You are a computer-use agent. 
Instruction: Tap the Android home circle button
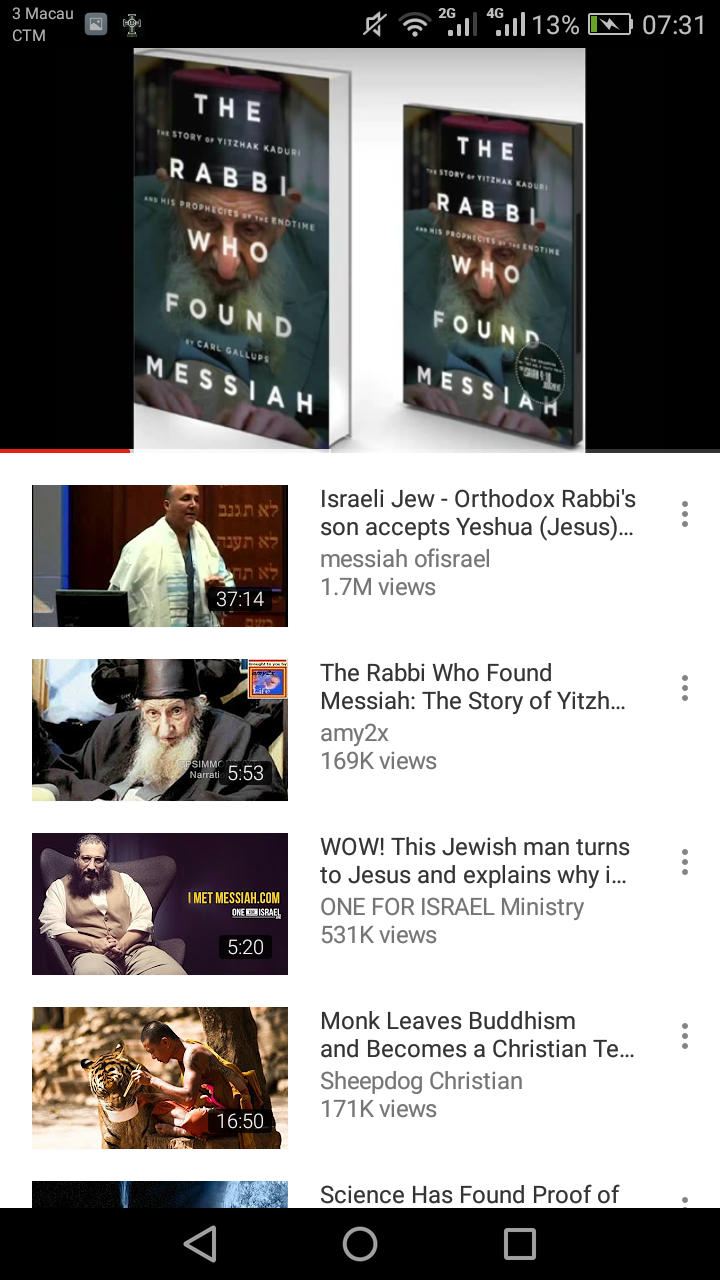click(360, 1244)
